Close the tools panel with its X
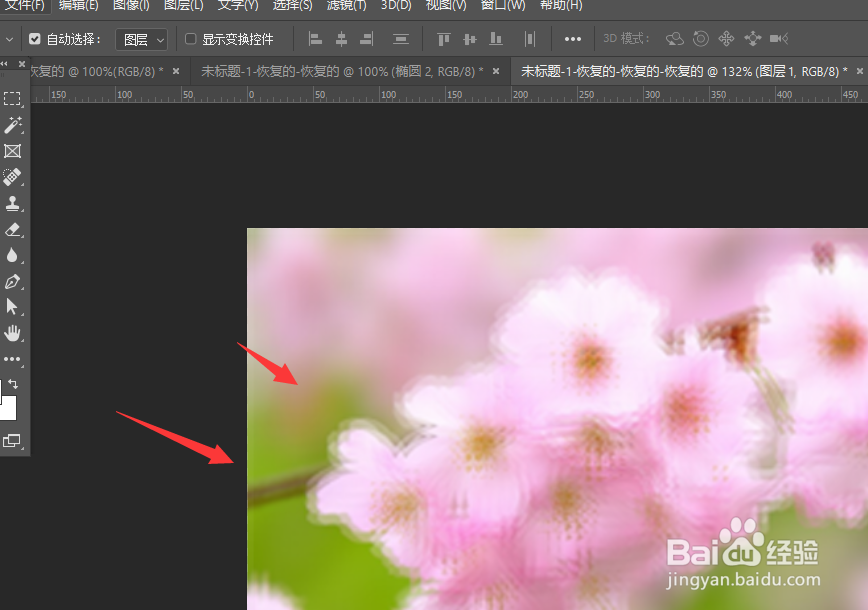This screenshot has width=868, height=610. [22, 64]
